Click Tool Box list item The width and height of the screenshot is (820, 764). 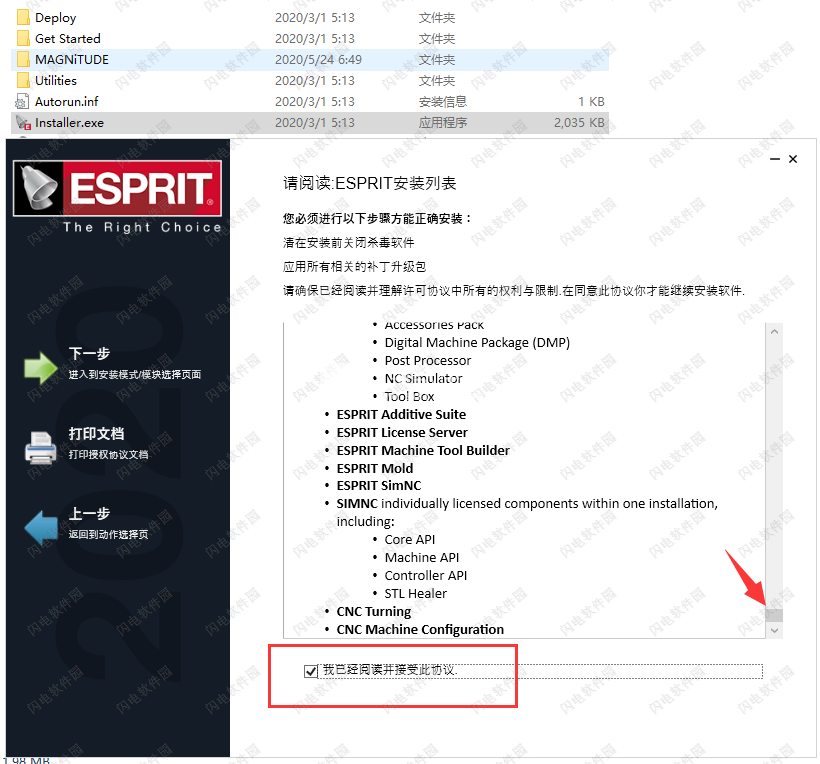tap(409, 396)
